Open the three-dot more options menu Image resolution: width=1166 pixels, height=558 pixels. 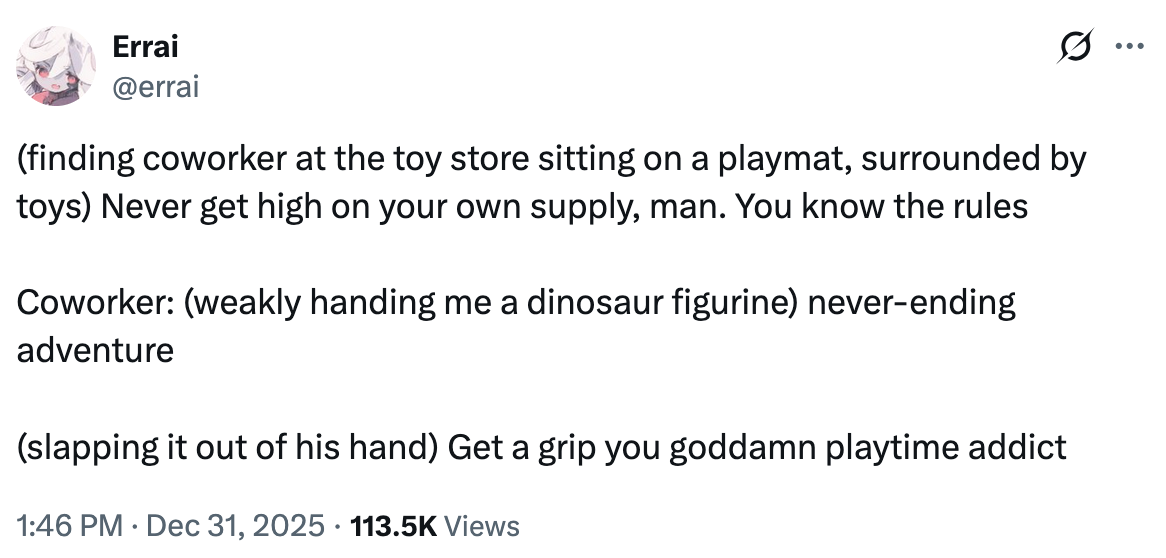pyautogui.click(x=1129, y=48)
